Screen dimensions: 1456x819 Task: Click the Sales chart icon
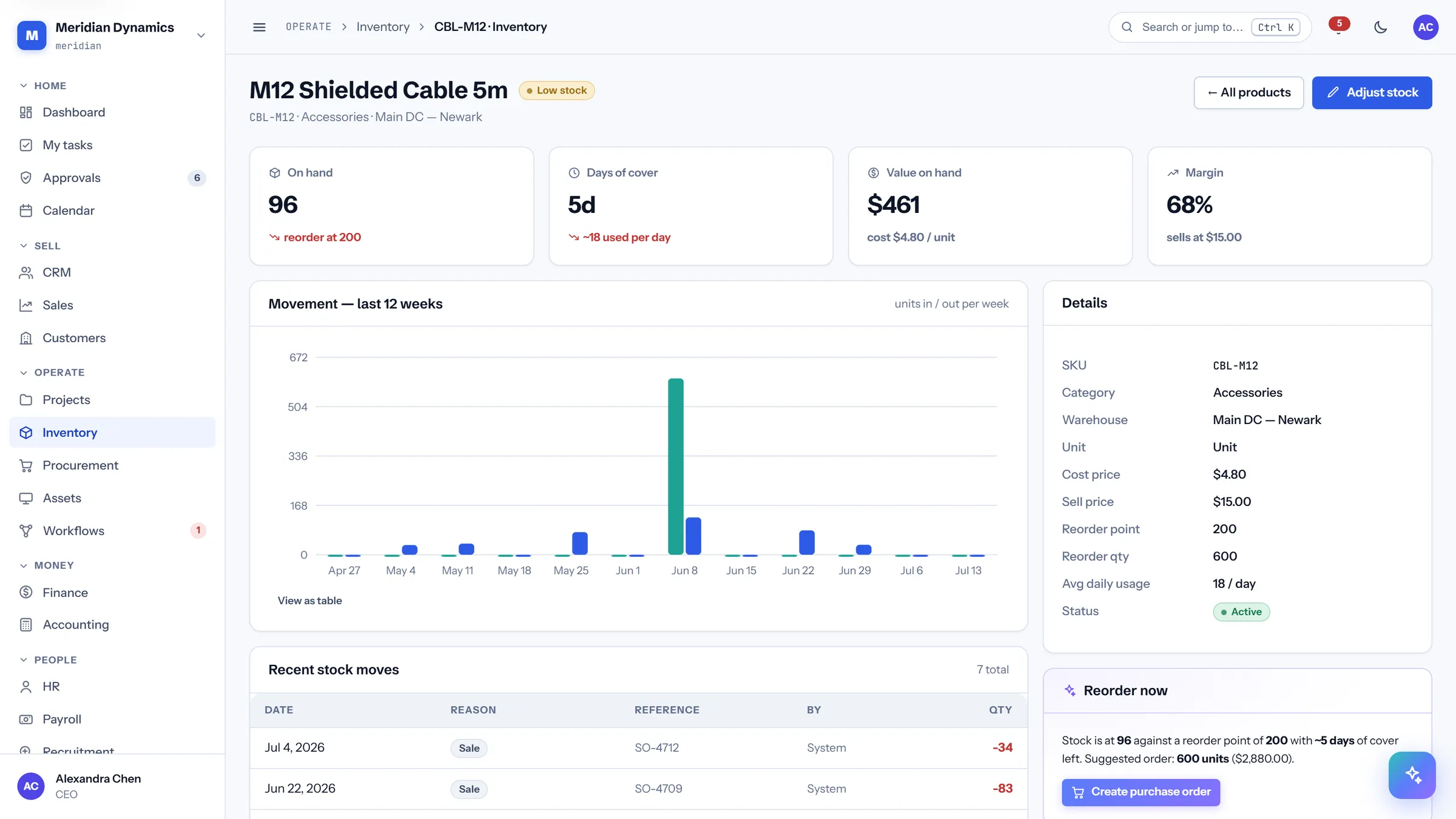pyautogui.click(x=25, y=305)
